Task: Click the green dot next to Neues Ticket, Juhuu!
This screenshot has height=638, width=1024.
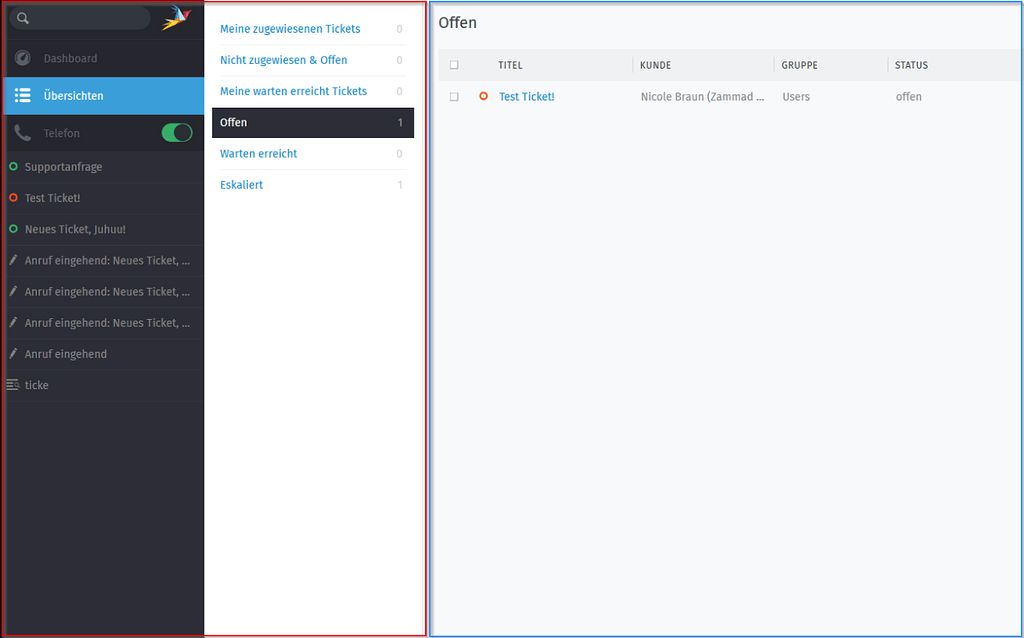Action: [x=11, y=229]
